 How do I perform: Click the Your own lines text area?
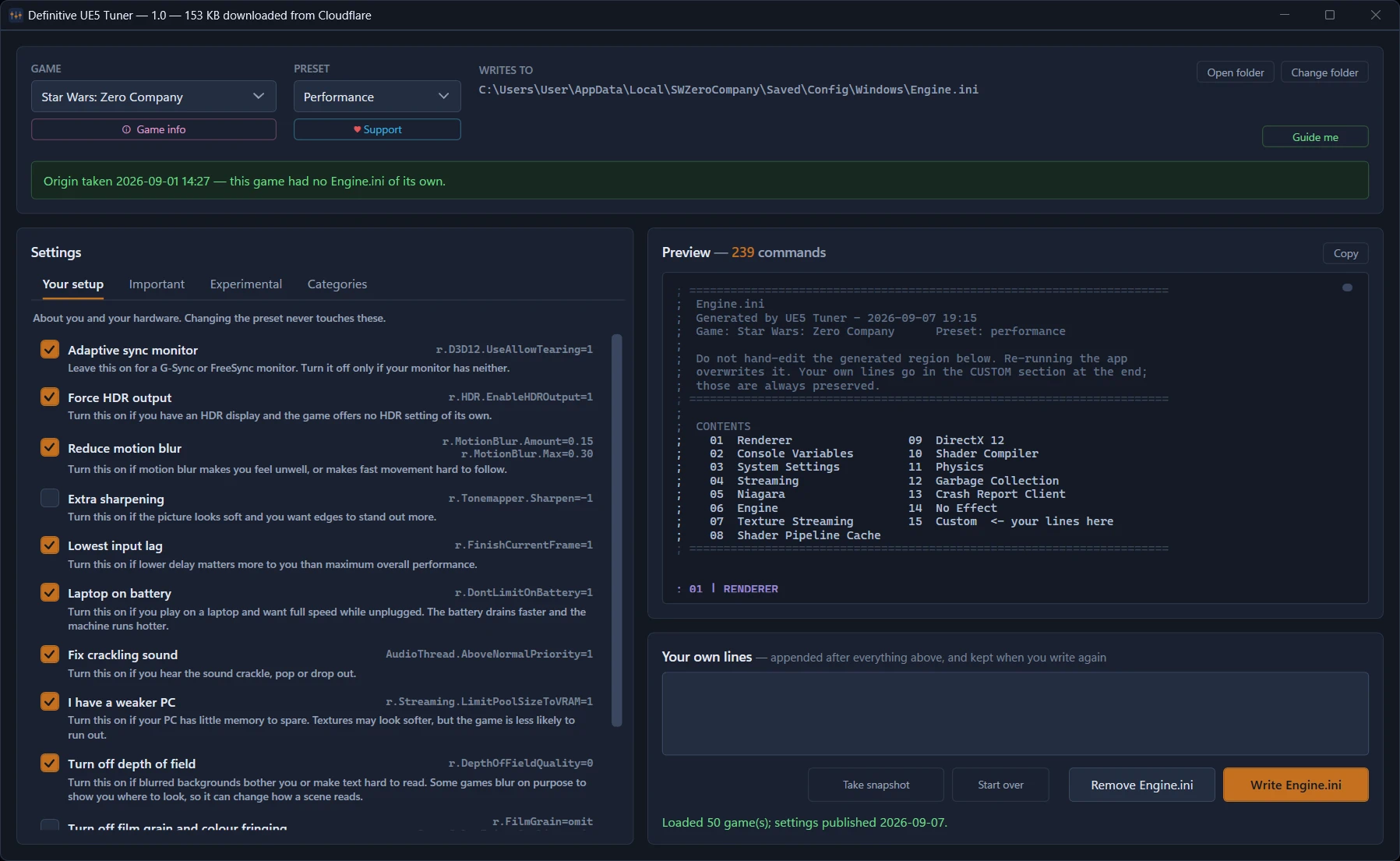tap(1015, 714)
